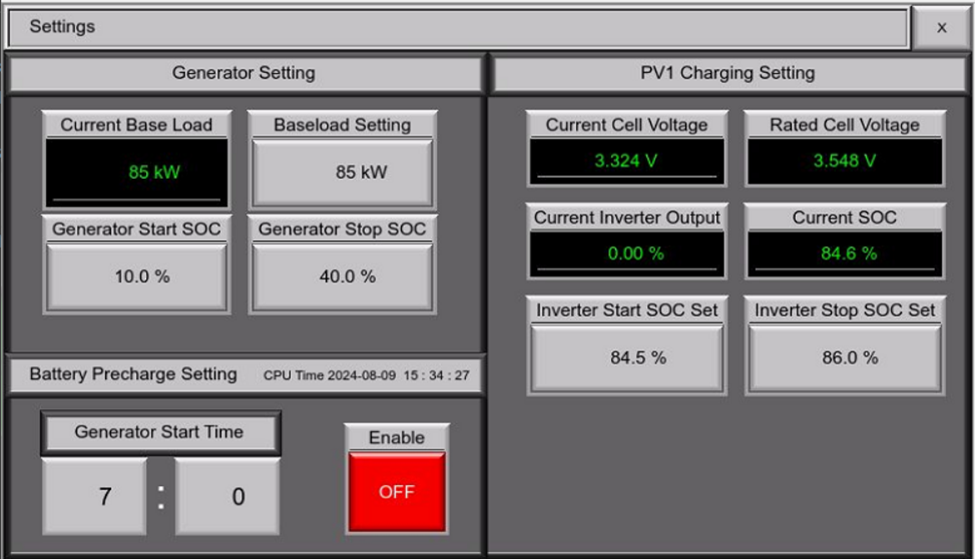Toggle the red Enable OFF button
Screen dimensions: 975x559
click(x=396, y=492)
